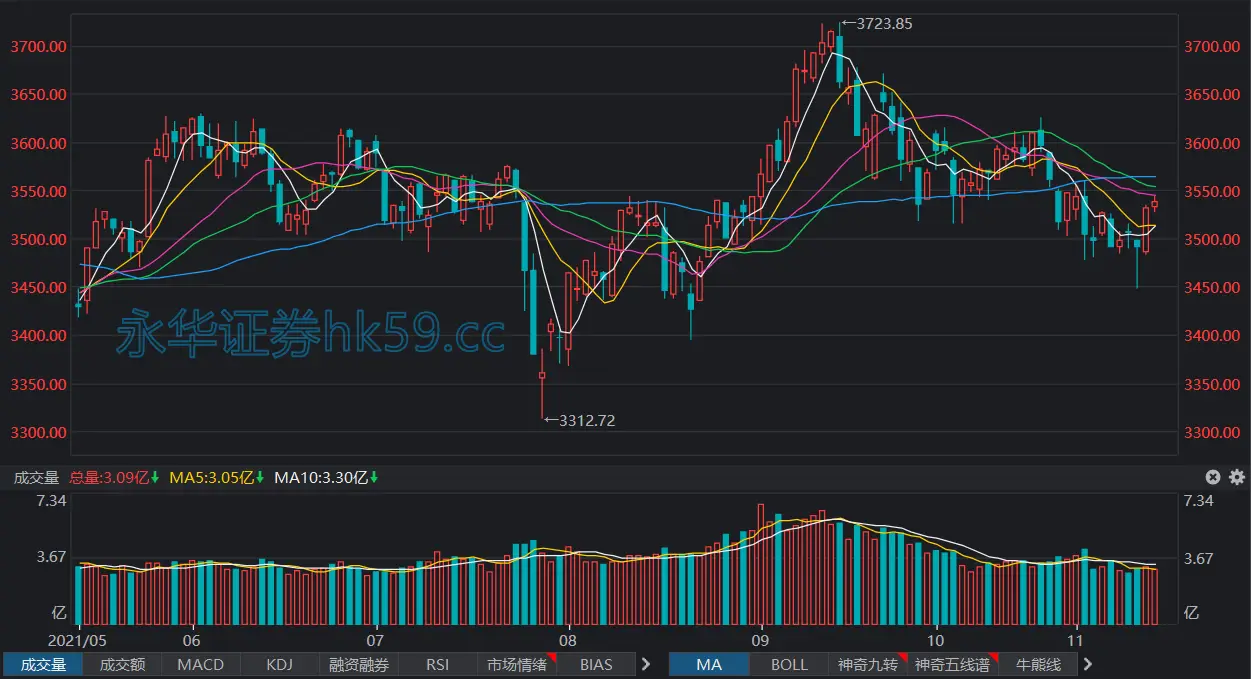Close the 成交量 volume panel
This screenshot has width=1251, height=679.
click(x=1213, y=477)
